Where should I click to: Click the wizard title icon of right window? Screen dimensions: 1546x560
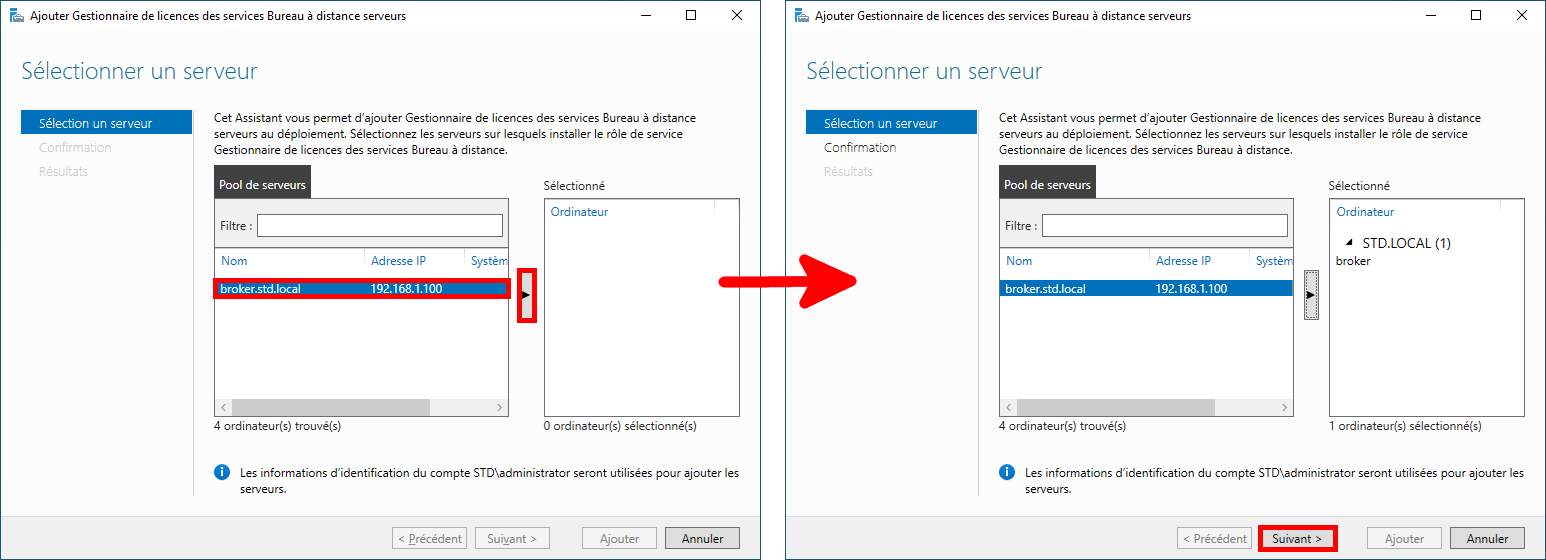pyautogui.click(x=802, y=16)
